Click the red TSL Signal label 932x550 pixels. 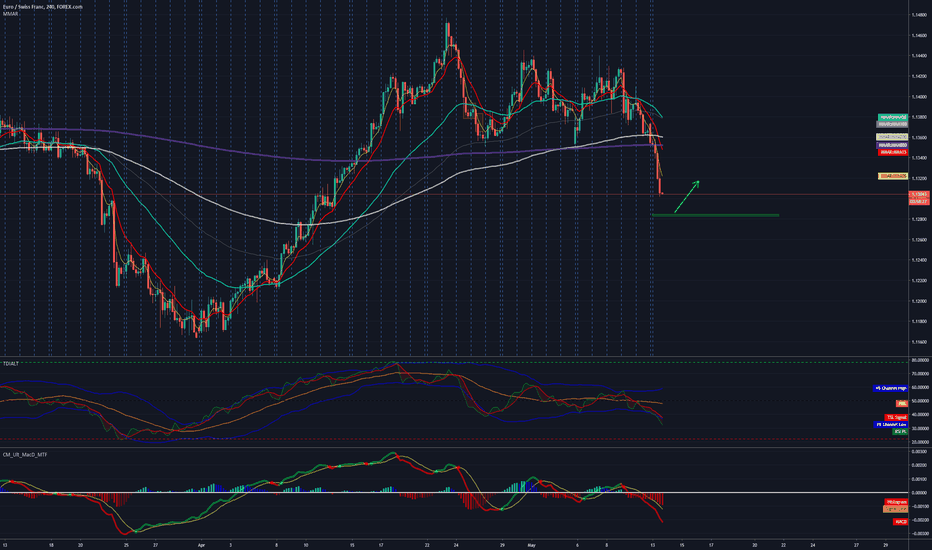(896, 417)
